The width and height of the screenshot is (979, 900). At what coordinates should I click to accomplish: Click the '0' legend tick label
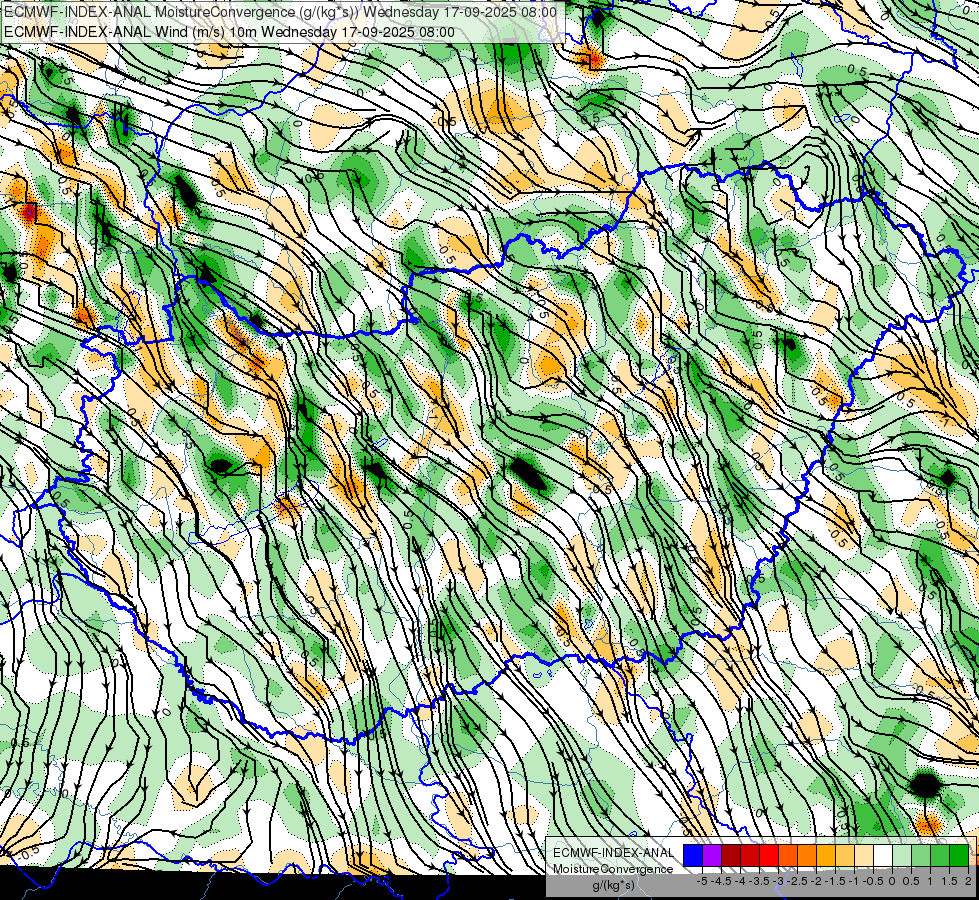pyautogui.click(x=892, y=881)
